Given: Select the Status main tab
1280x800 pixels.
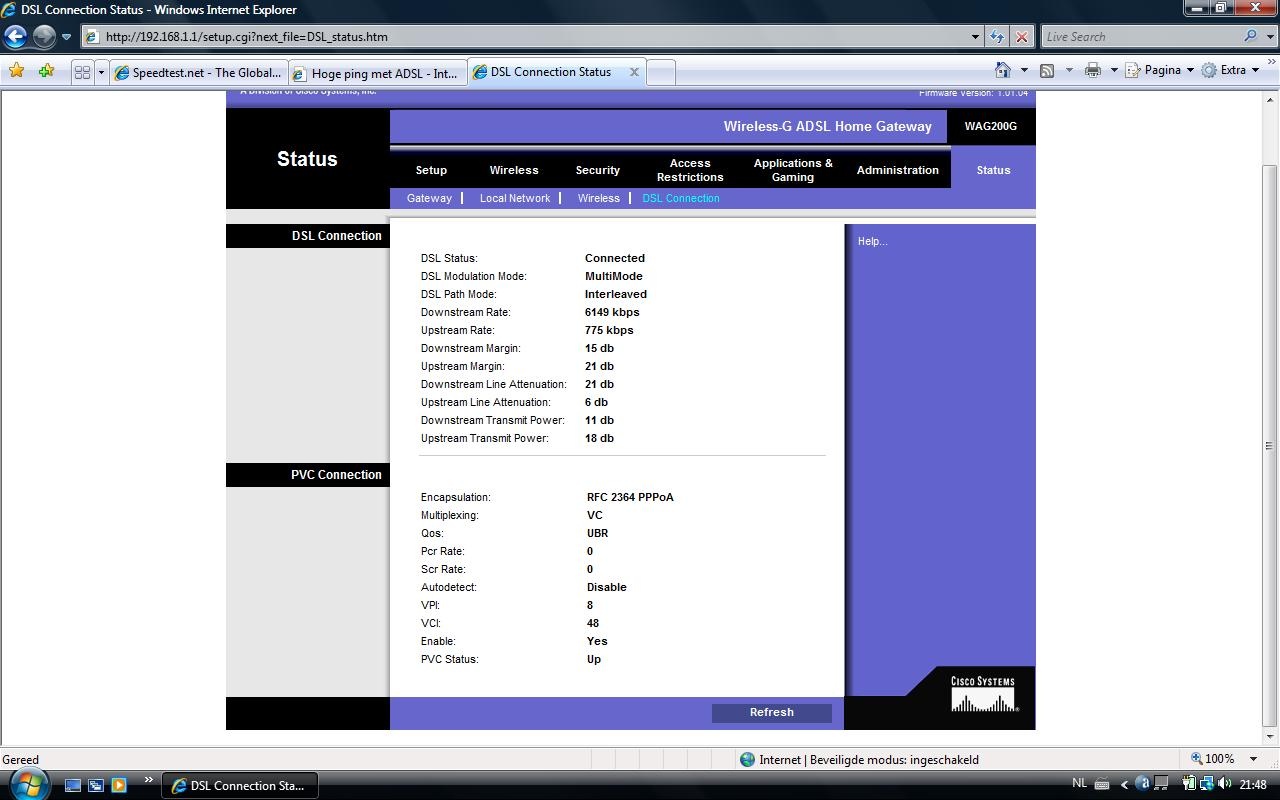Looking at the screenshot, I should pos(993,170).
